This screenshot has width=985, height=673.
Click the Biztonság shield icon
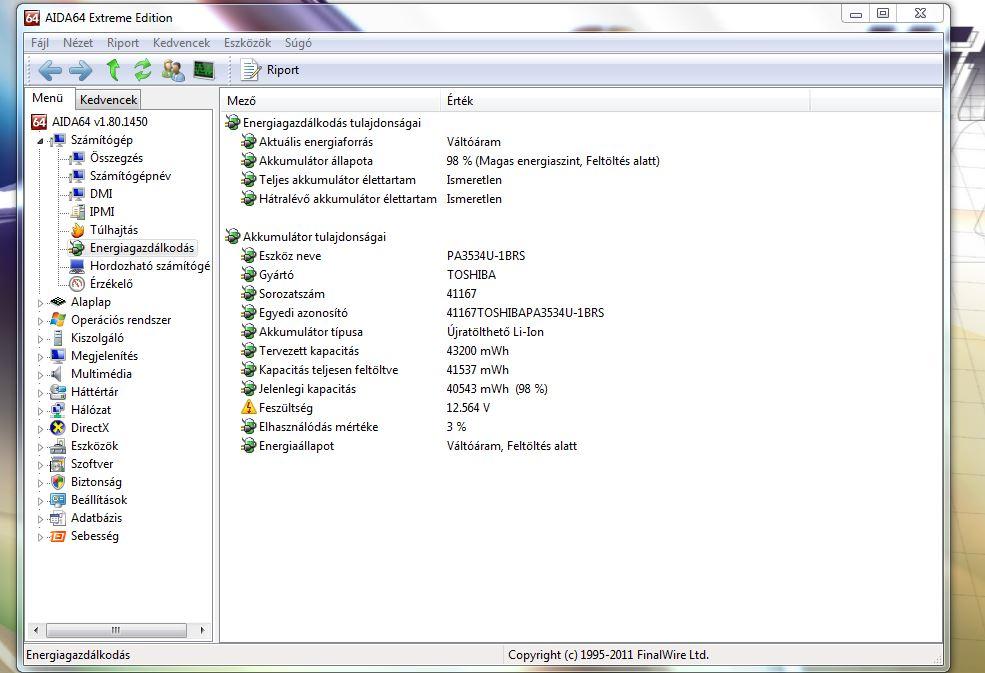(58, 482)
